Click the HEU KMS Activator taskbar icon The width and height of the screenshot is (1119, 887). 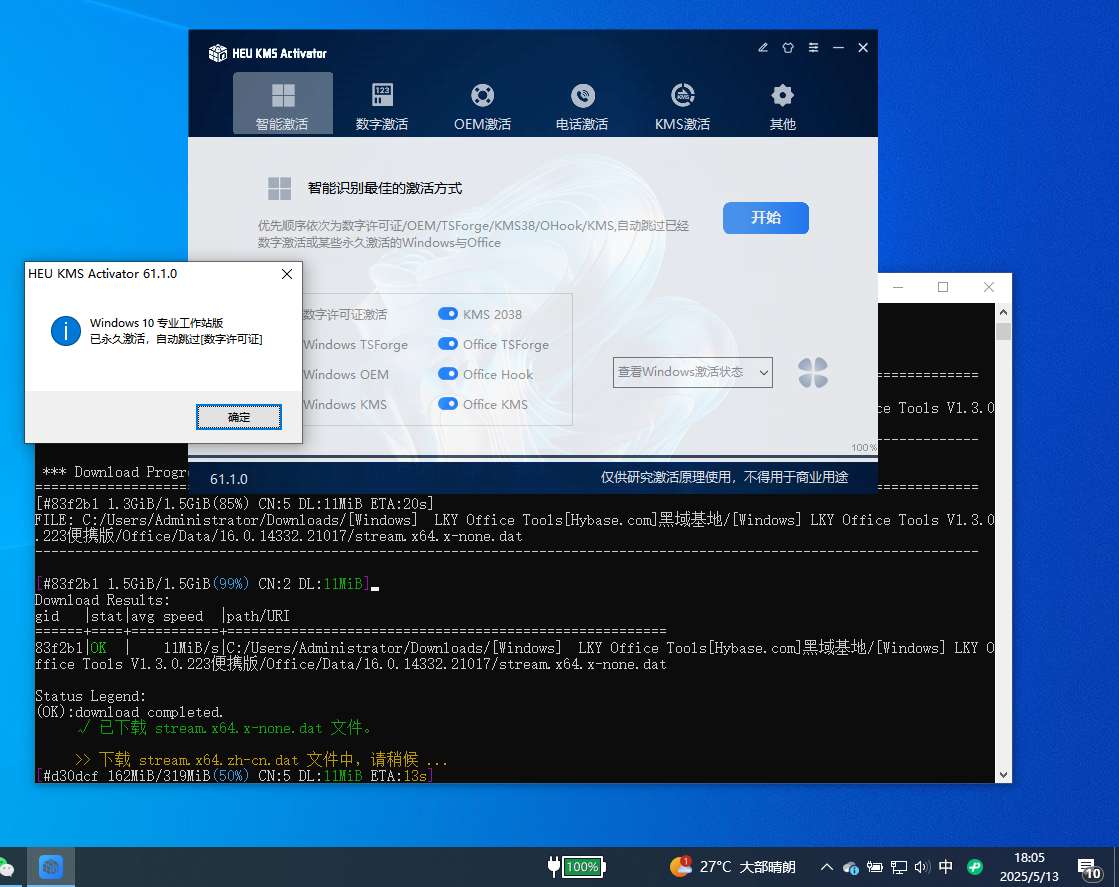[x=51, y=867]
